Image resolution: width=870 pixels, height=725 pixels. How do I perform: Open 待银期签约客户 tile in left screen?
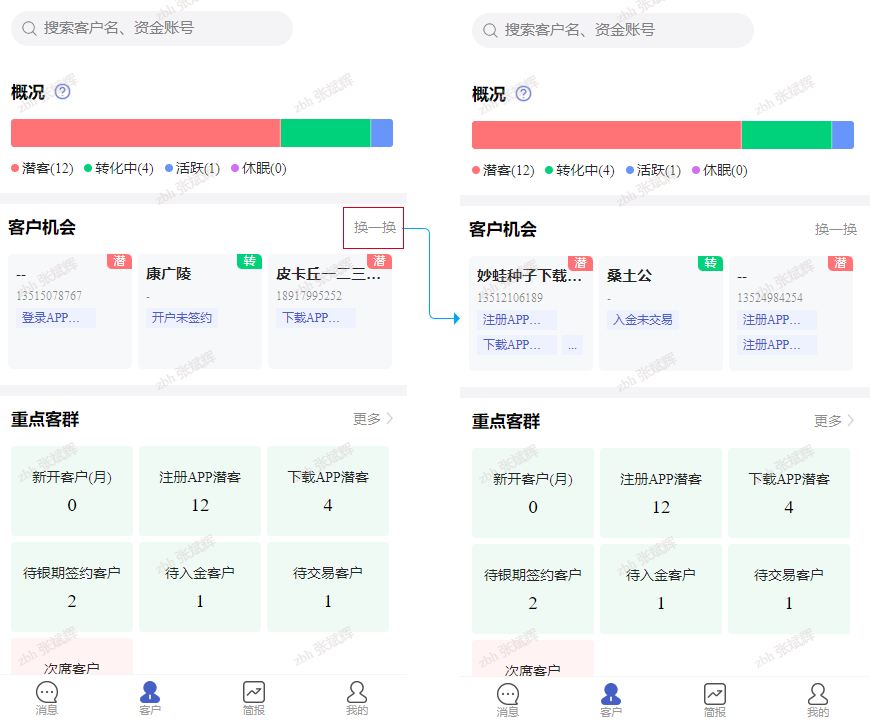pyautogui.click(x=72, y=587)
